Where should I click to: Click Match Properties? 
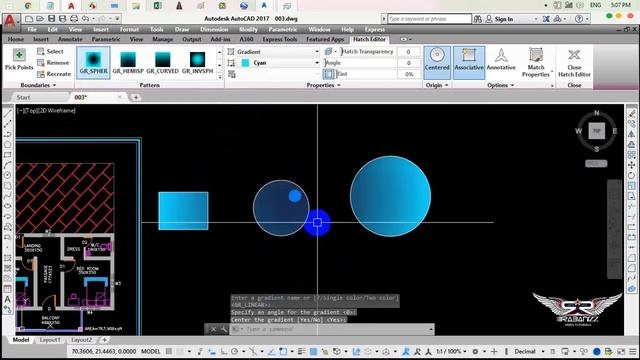(x=536, y=62)
